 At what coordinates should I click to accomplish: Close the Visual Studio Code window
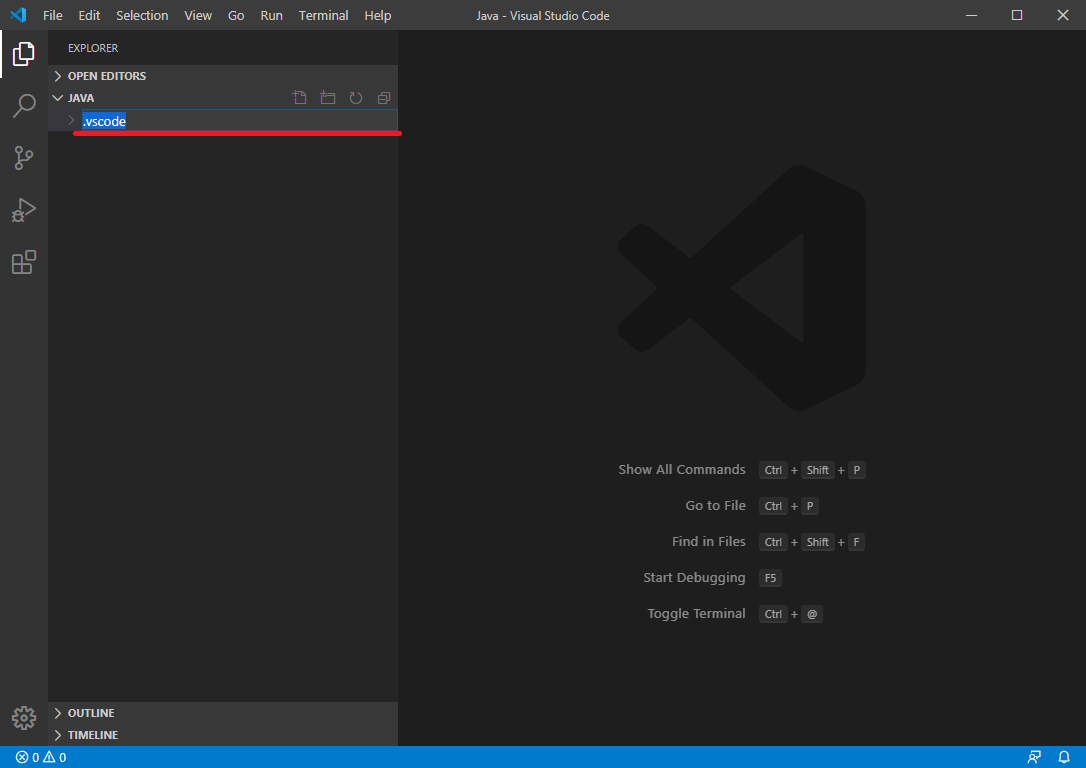click(1062, 15)
